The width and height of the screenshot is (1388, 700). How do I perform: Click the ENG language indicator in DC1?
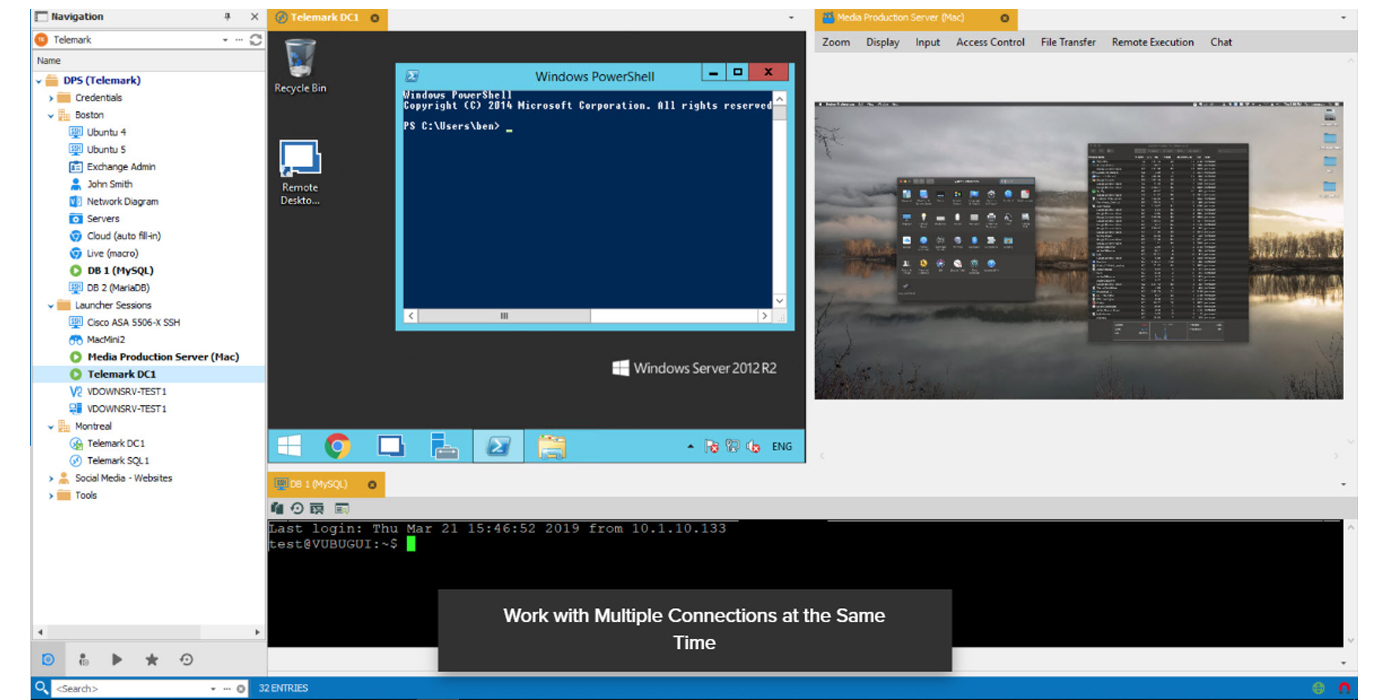click(x=782, y=447)
